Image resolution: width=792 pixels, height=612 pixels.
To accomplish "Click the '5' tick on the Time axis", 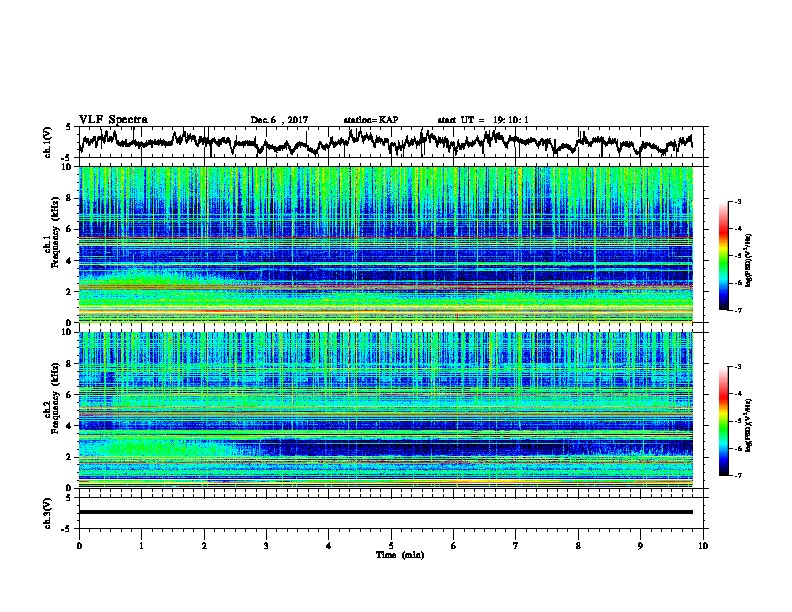I will pos(391,546).
